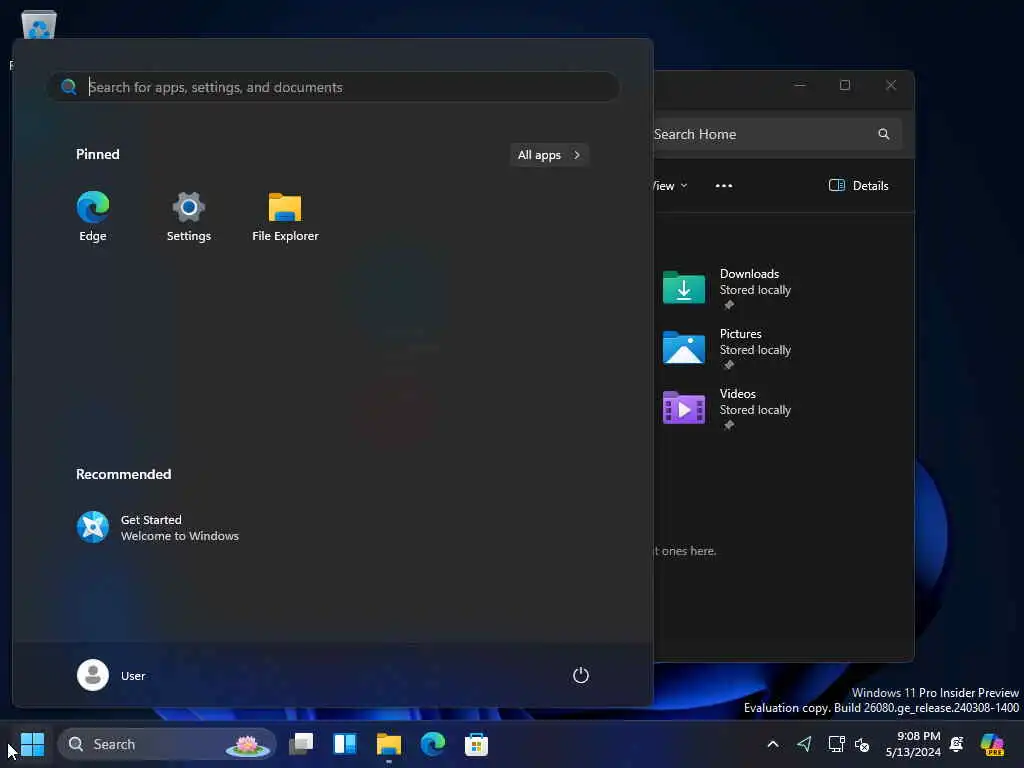Open See more options in File Explorer
This screenshot has height=768, width=1024.
coord(724,185)
